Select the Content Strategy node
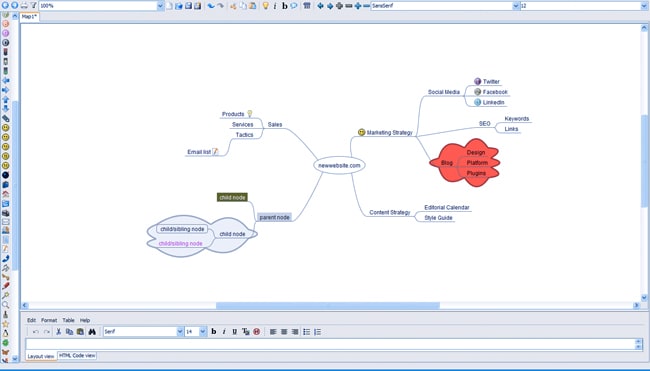The width and height of the screenshot is (650, 371). (x=390, y=212)
